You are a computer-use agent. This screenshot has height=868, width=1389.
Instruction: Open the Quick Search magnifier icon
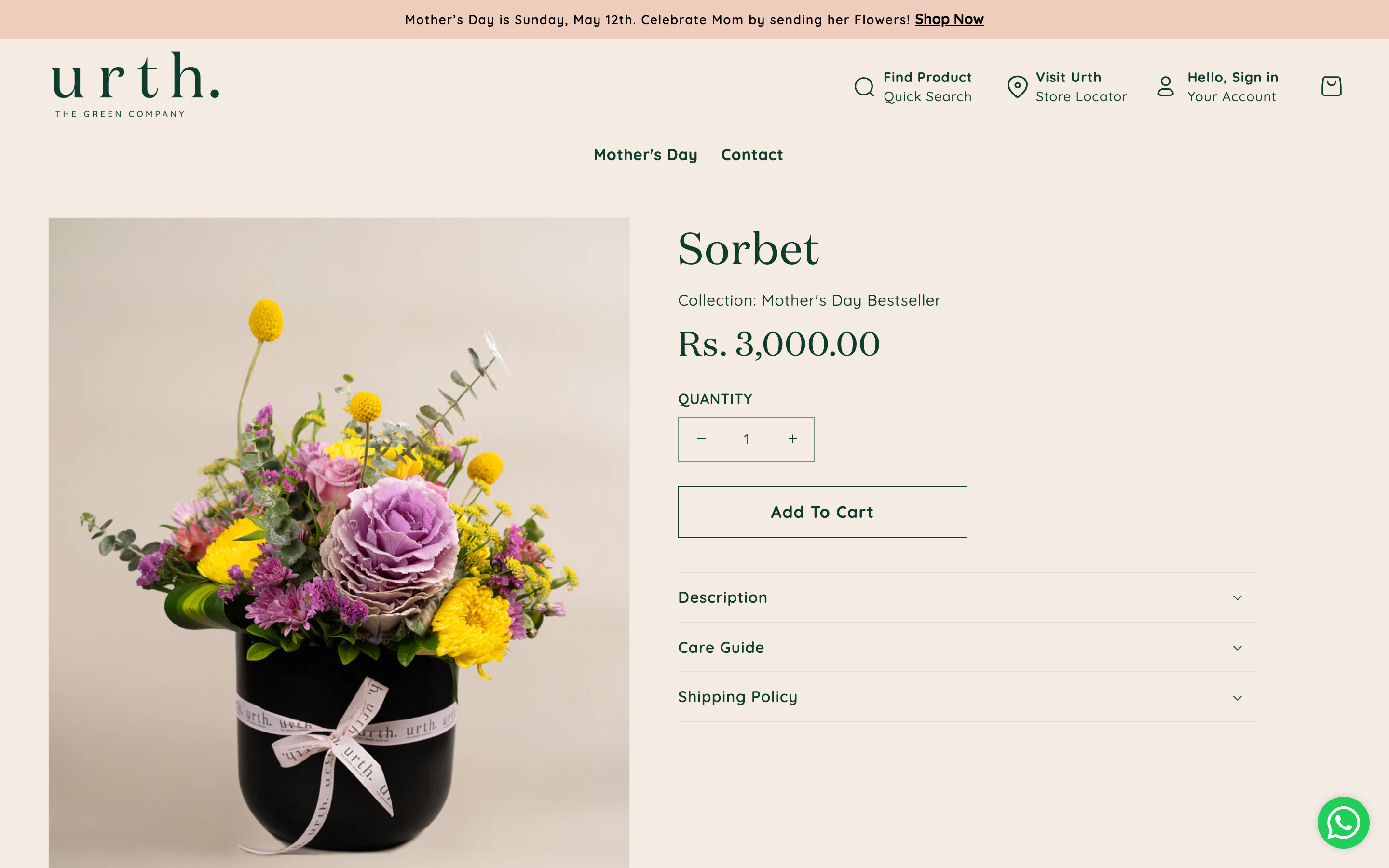pyautogui.click(x=863, y=86)
